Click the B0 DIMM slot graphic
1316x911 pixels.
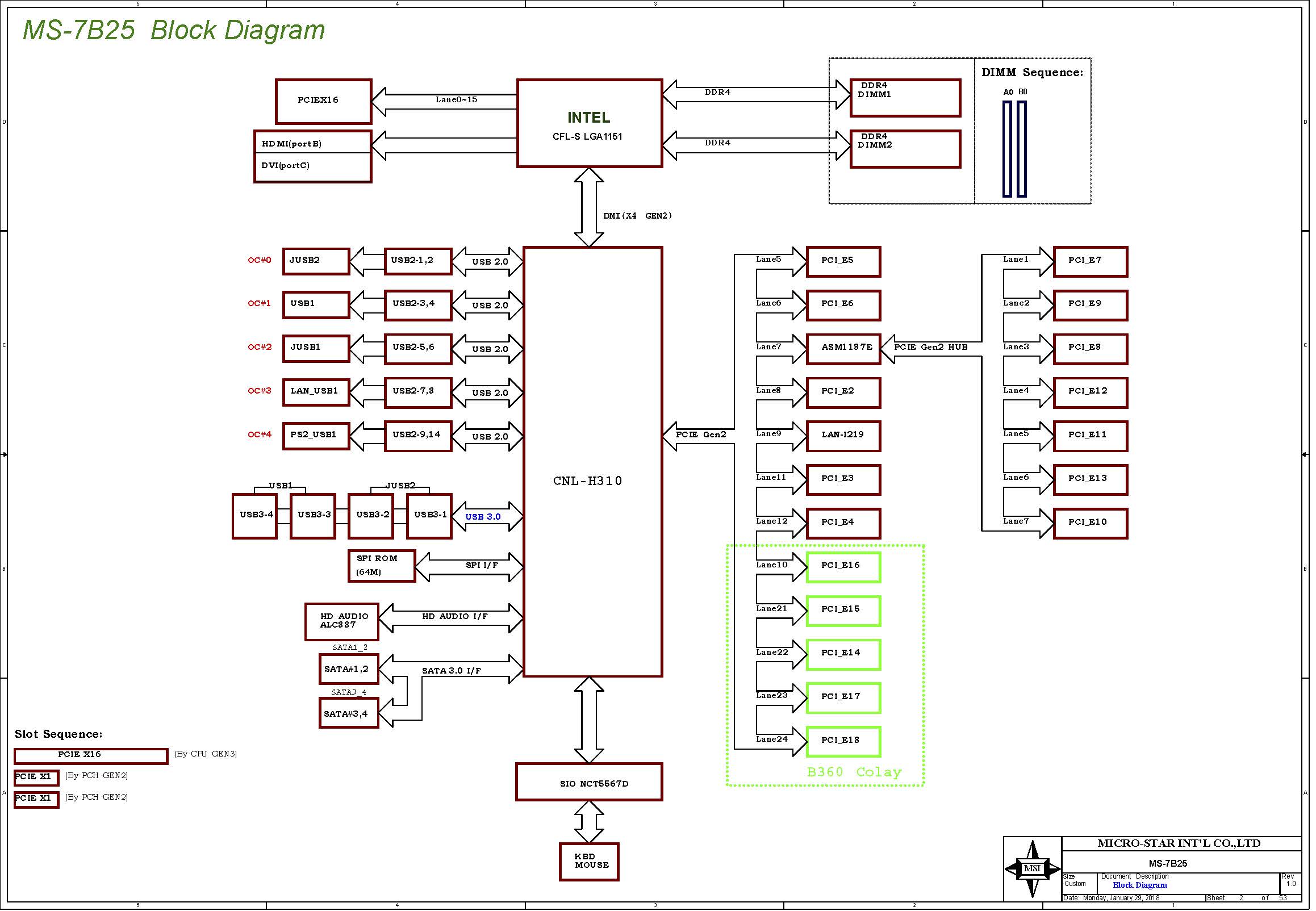pos(1022,149)
